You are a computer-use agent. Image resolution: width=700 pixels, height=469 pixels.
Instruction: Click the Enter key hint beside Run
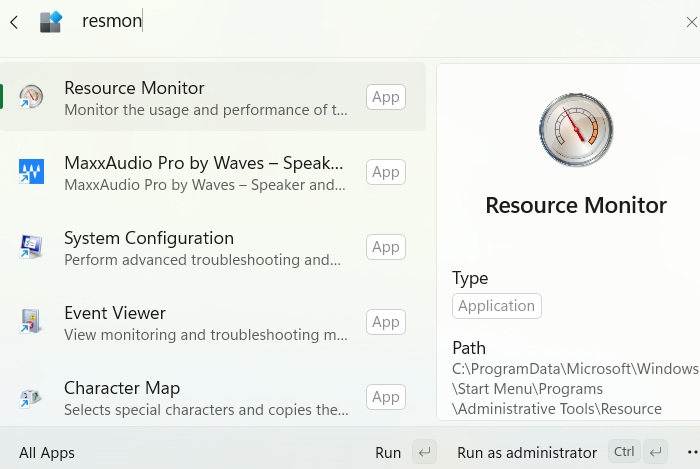pos(424,452)
